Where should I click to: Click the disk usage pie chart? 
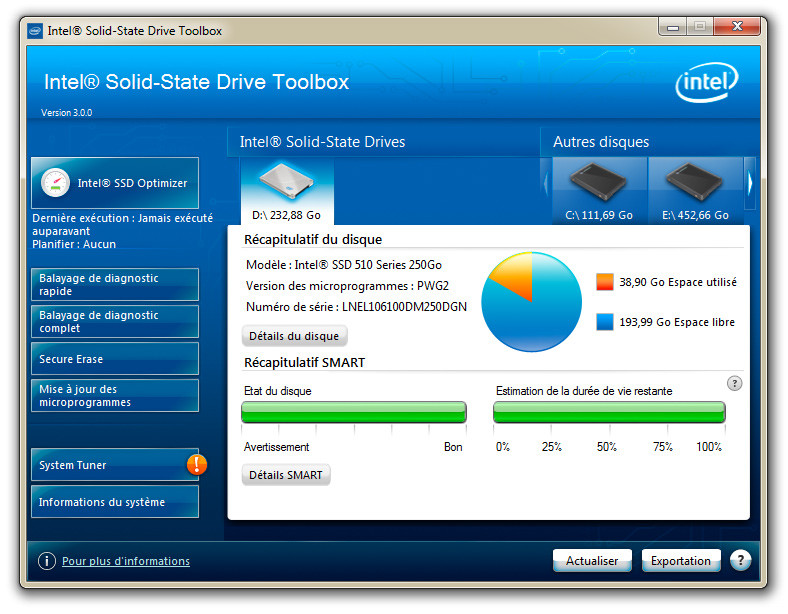point(532,301)
